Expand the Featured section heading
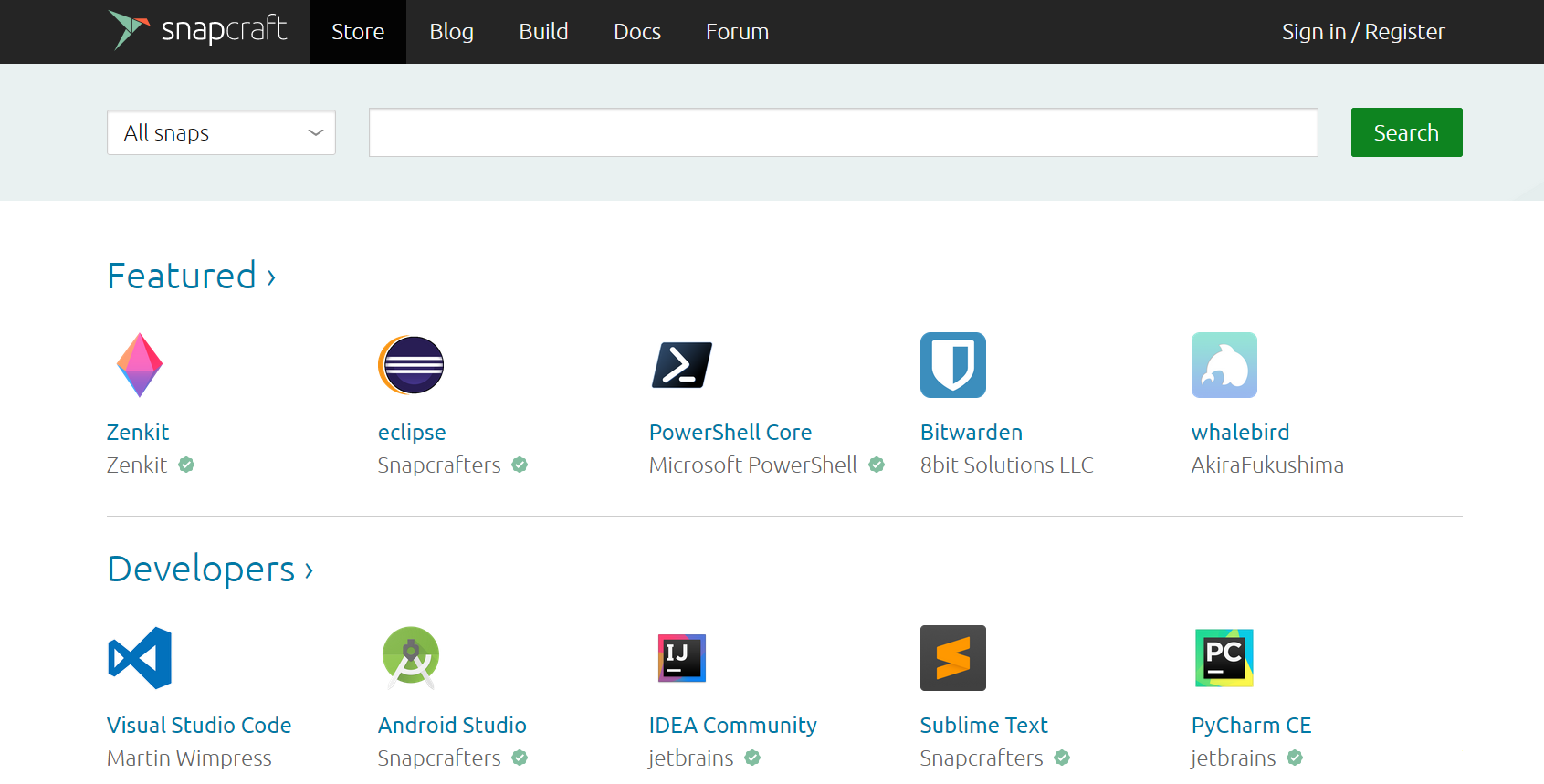The width and height of the screenshot is (1544, 784). click(191, 276)
